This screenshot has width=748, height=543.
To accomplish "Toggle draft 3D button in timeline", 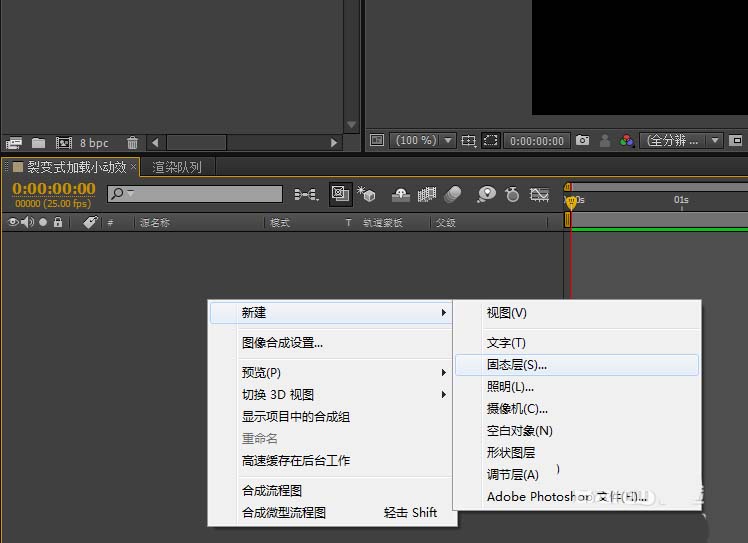I will point(366,194).
